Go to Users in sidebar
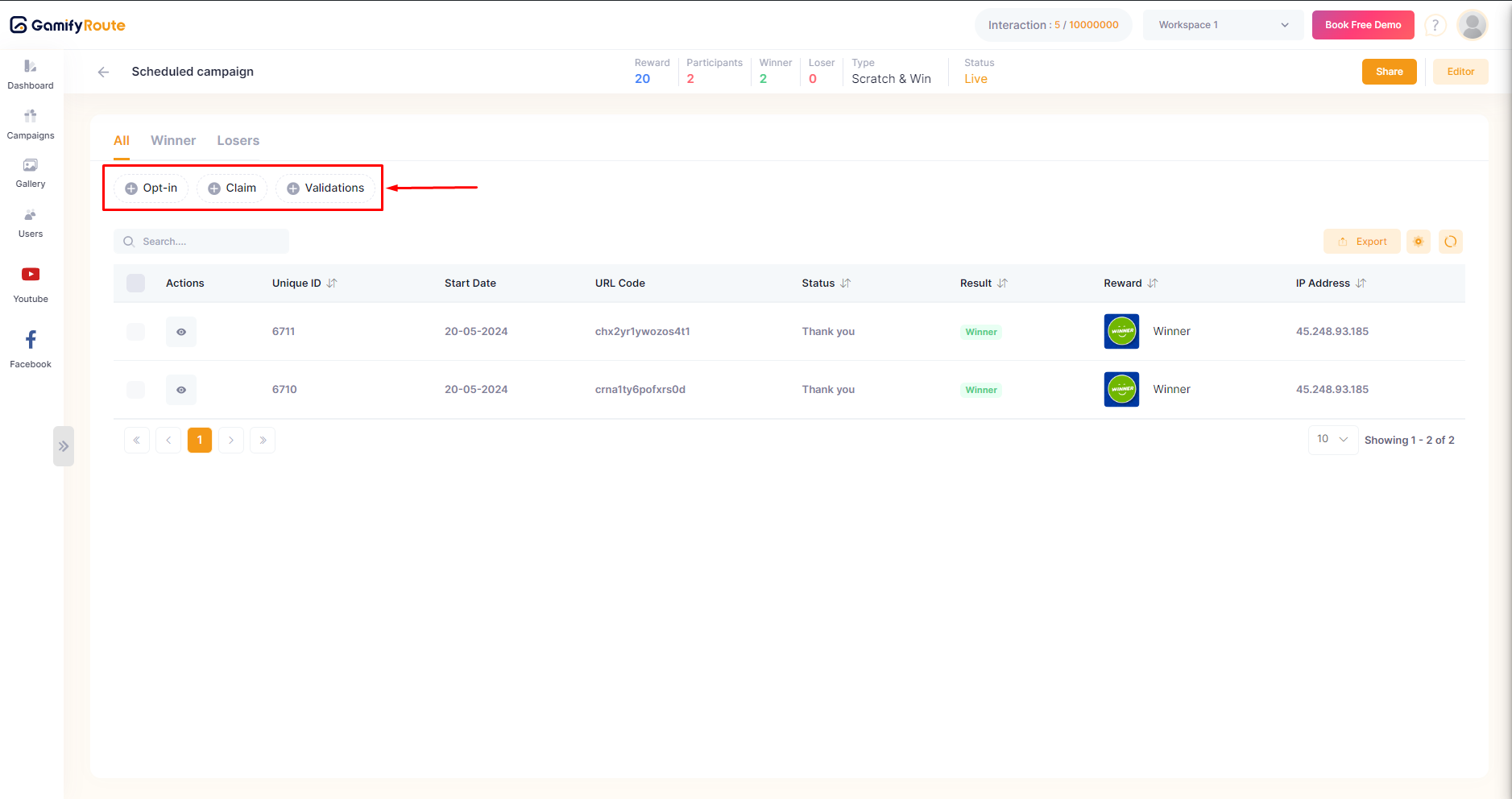Image resolution: width=1512 pixels, height=799 pixels. (x=31, y=223)
